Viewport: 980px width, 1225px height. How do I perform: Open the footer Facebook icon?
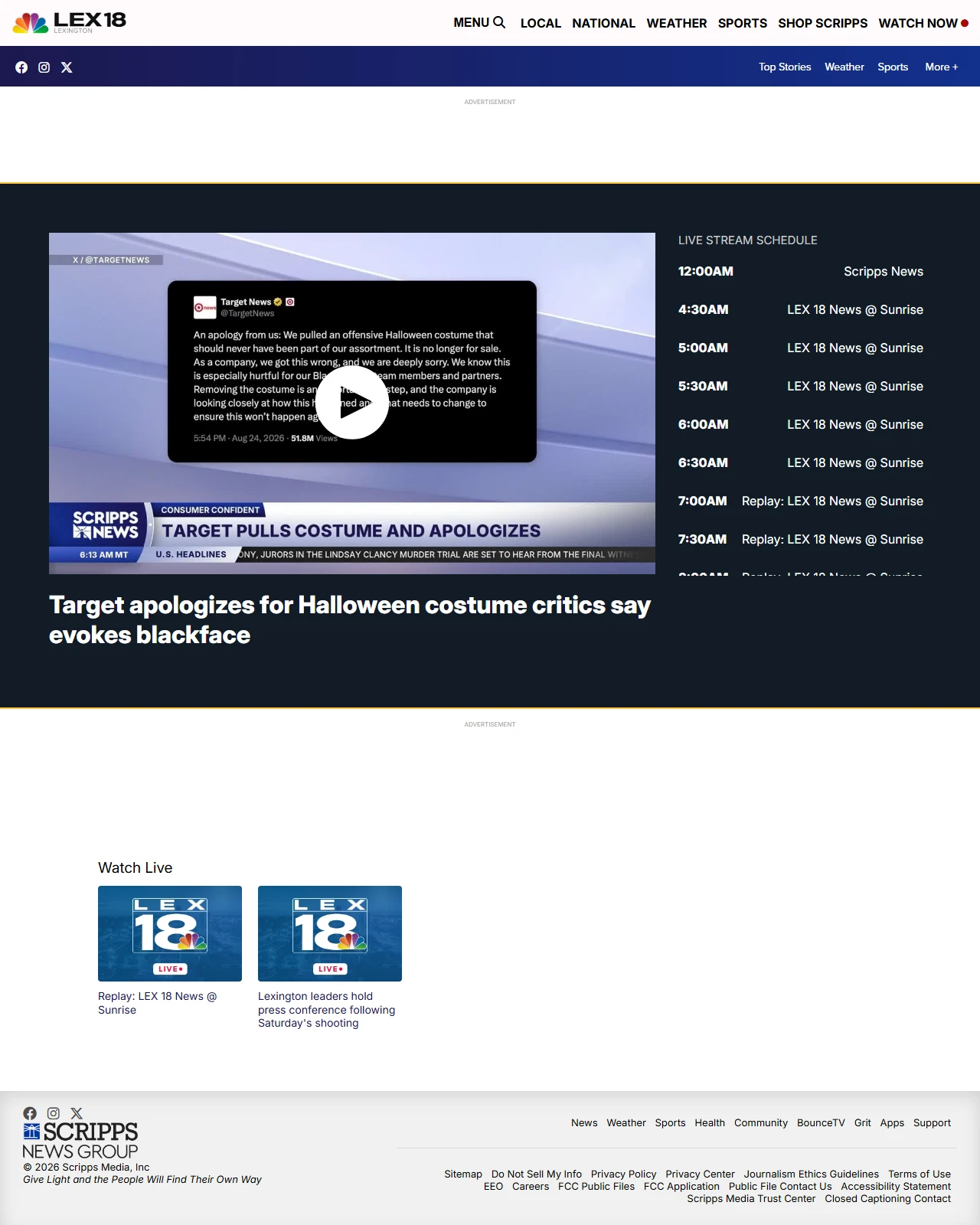point(30,1113)
